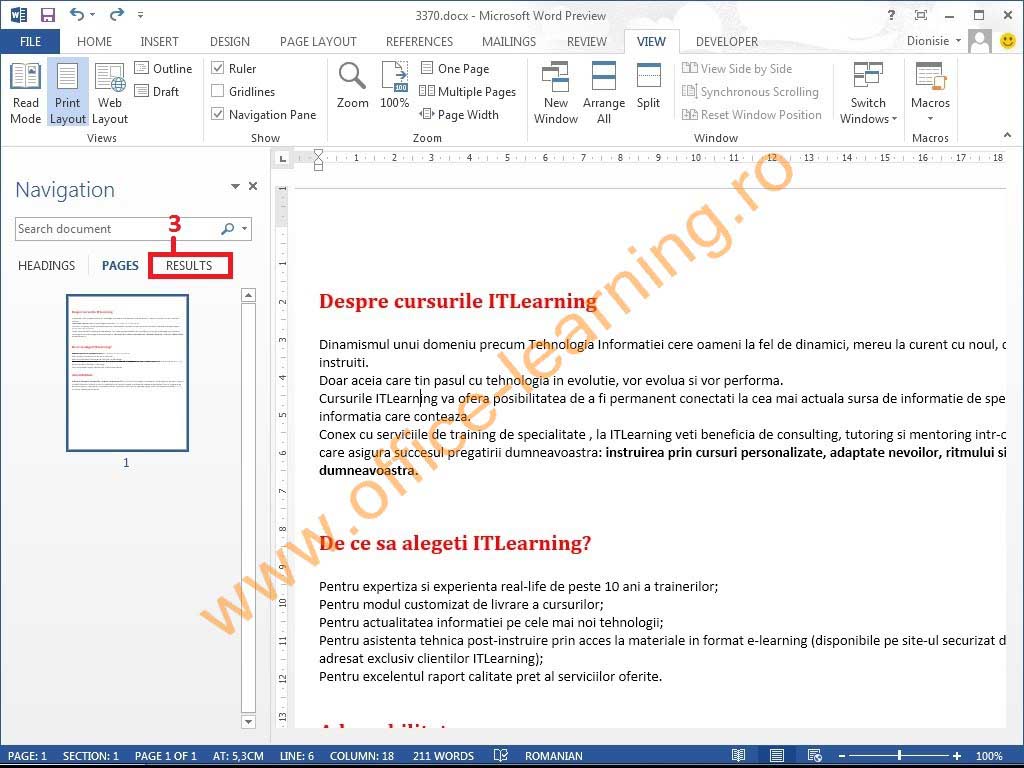This screenshot has width=1024, height=768.
Task: Click the Search document input field
Action: (116, 229)
